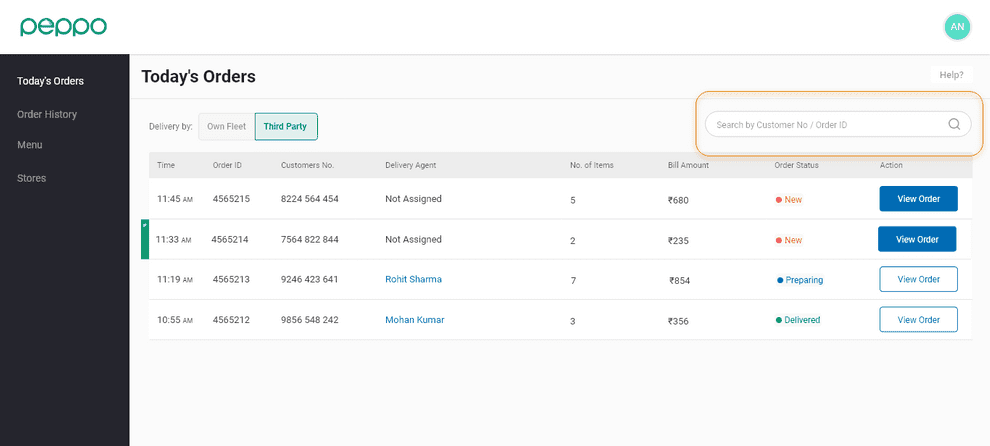Navigate to Stores page
The height and width of the screenshot is (446, 990).
pyautogui.click(x=31, y=178)
